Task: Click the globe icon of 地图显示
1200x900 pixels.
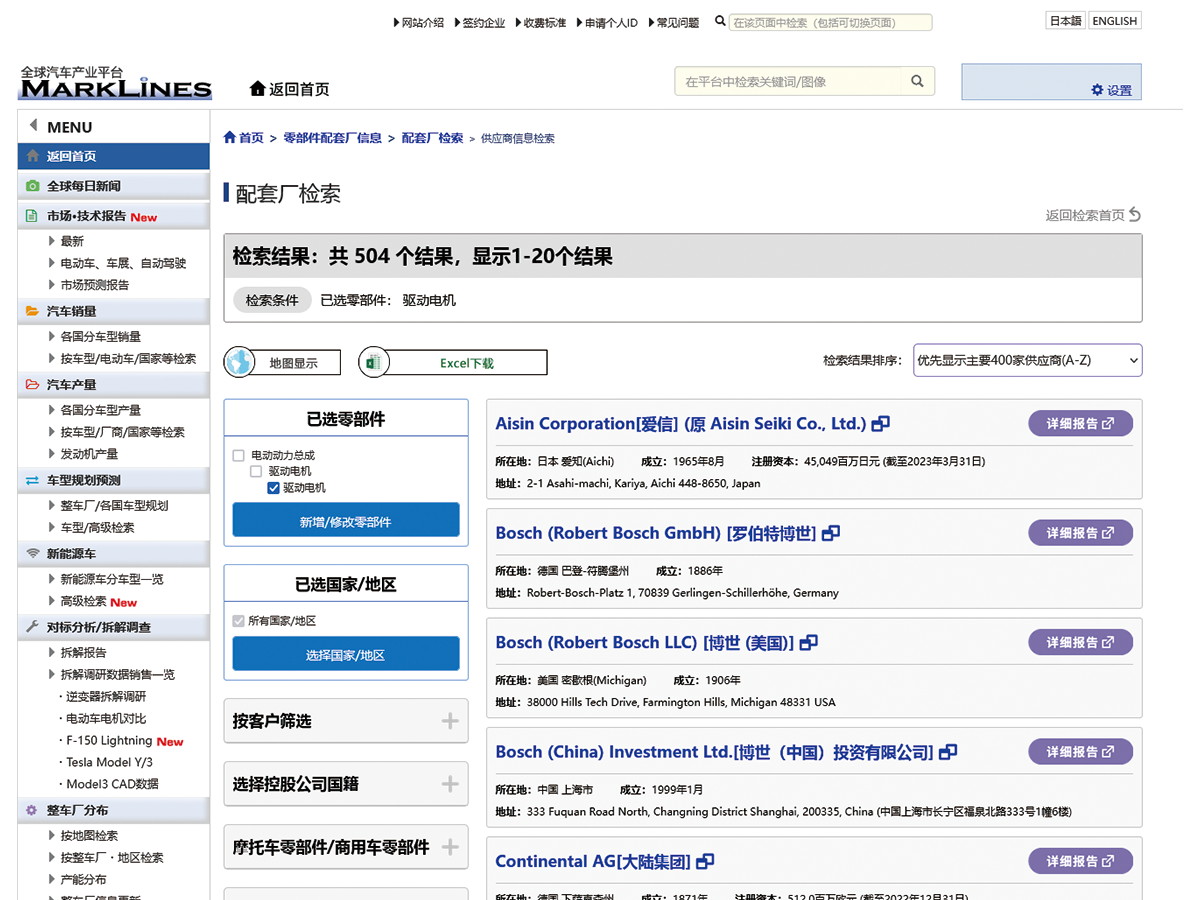Action: (239, 362)
